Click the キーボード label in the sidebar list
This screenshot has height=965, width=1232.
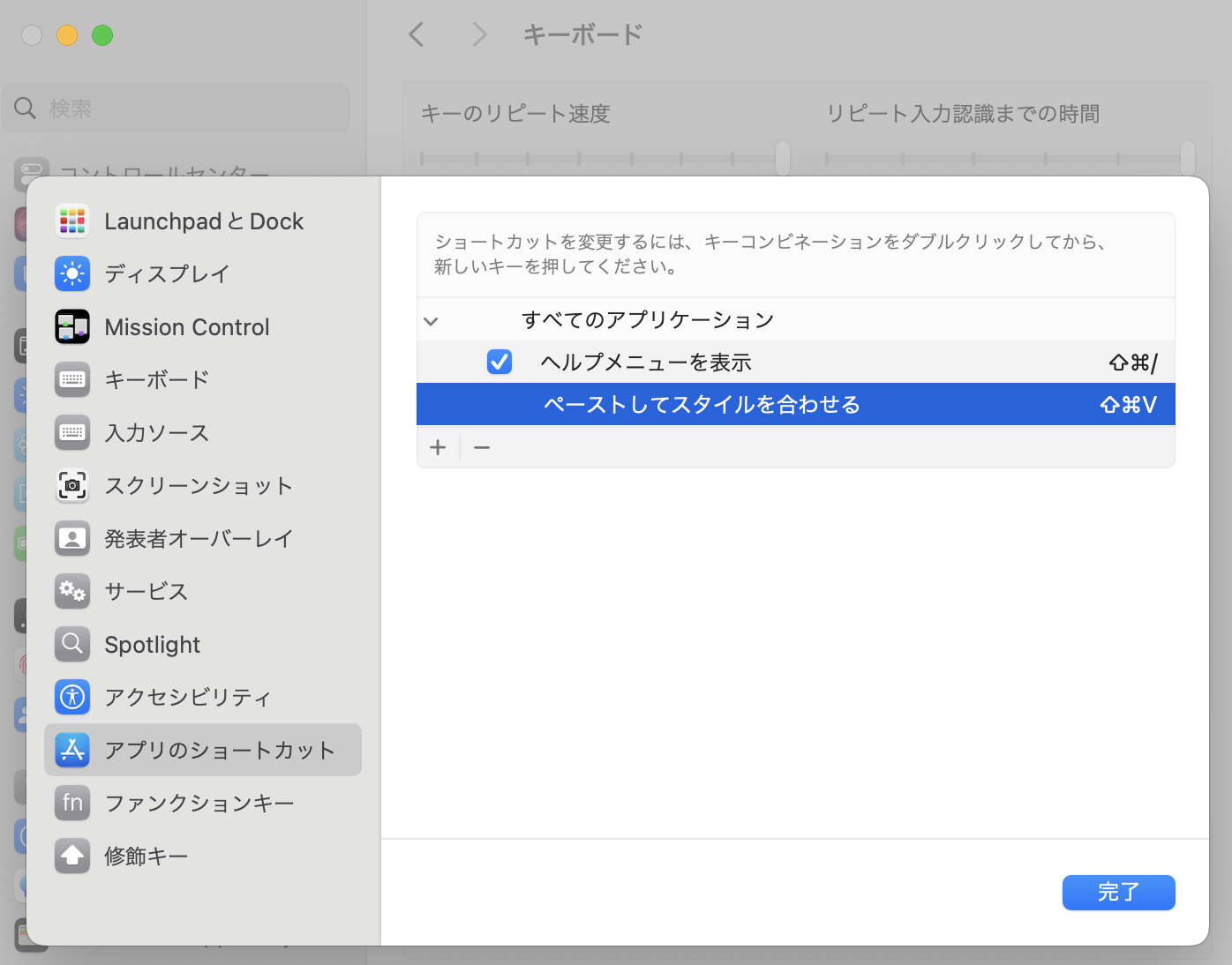[157, 380]
